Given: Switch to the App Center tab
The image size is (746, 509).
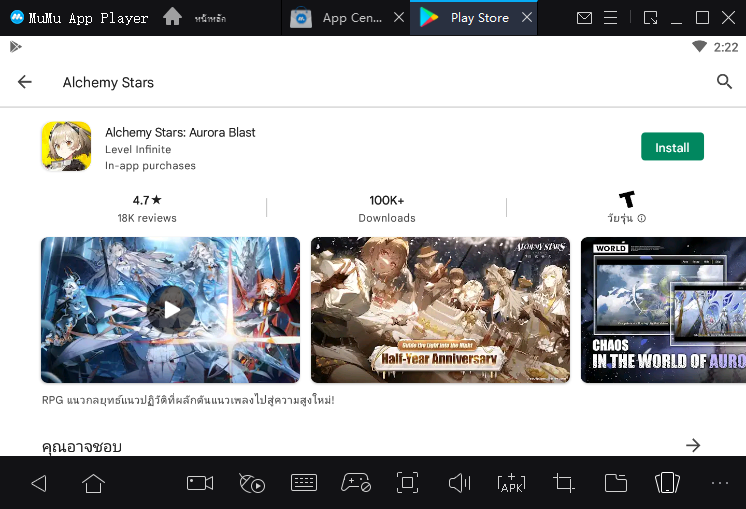Looking at the screenshot, I should point(340,18).
